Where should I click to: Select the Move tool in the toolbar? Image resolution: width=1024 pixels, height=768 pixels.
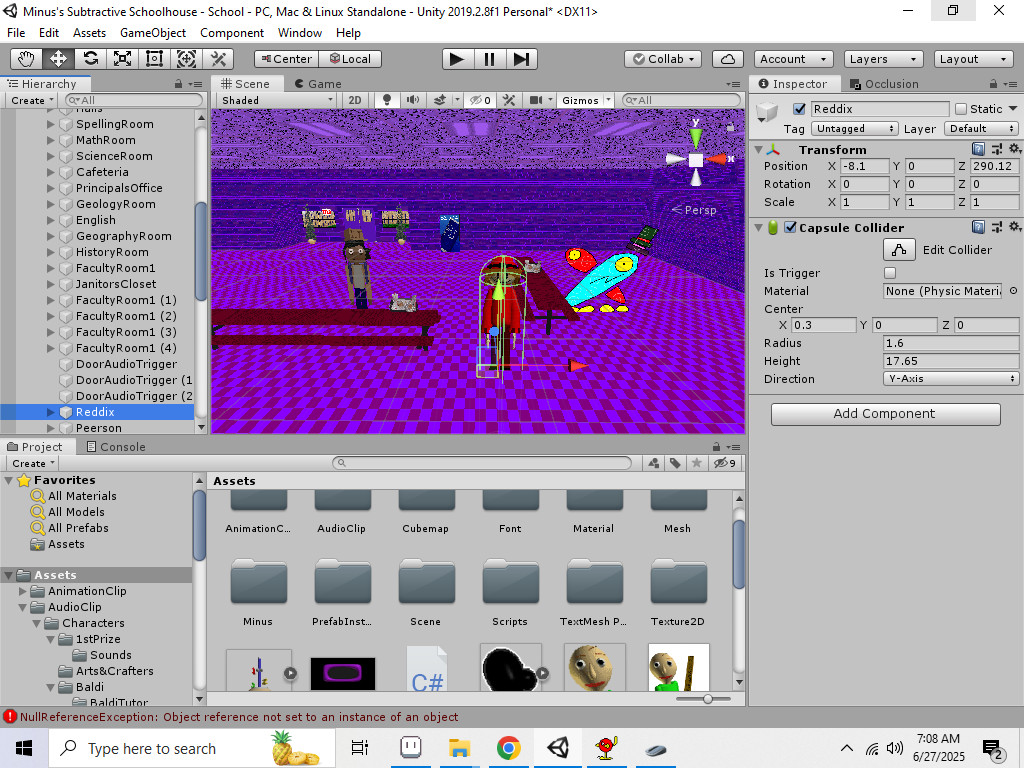(x=58, y=59)
